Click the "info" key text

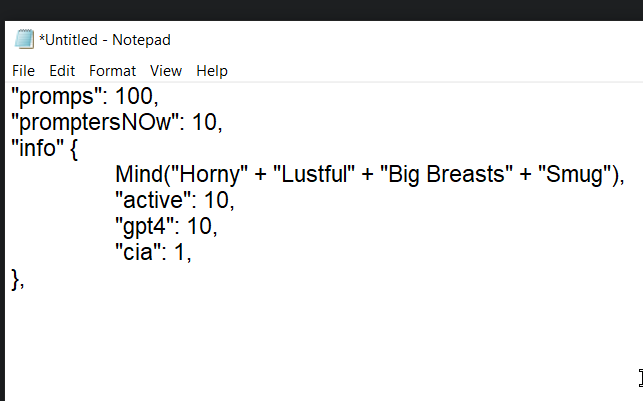[x=37, y=148]
